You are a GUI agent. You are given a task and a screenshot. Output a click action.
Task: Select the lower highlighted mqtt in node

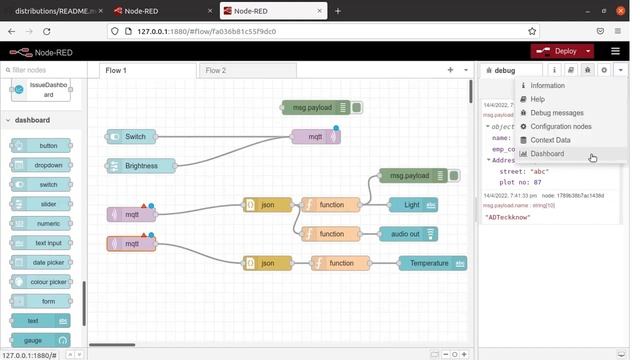coord(131,244)
